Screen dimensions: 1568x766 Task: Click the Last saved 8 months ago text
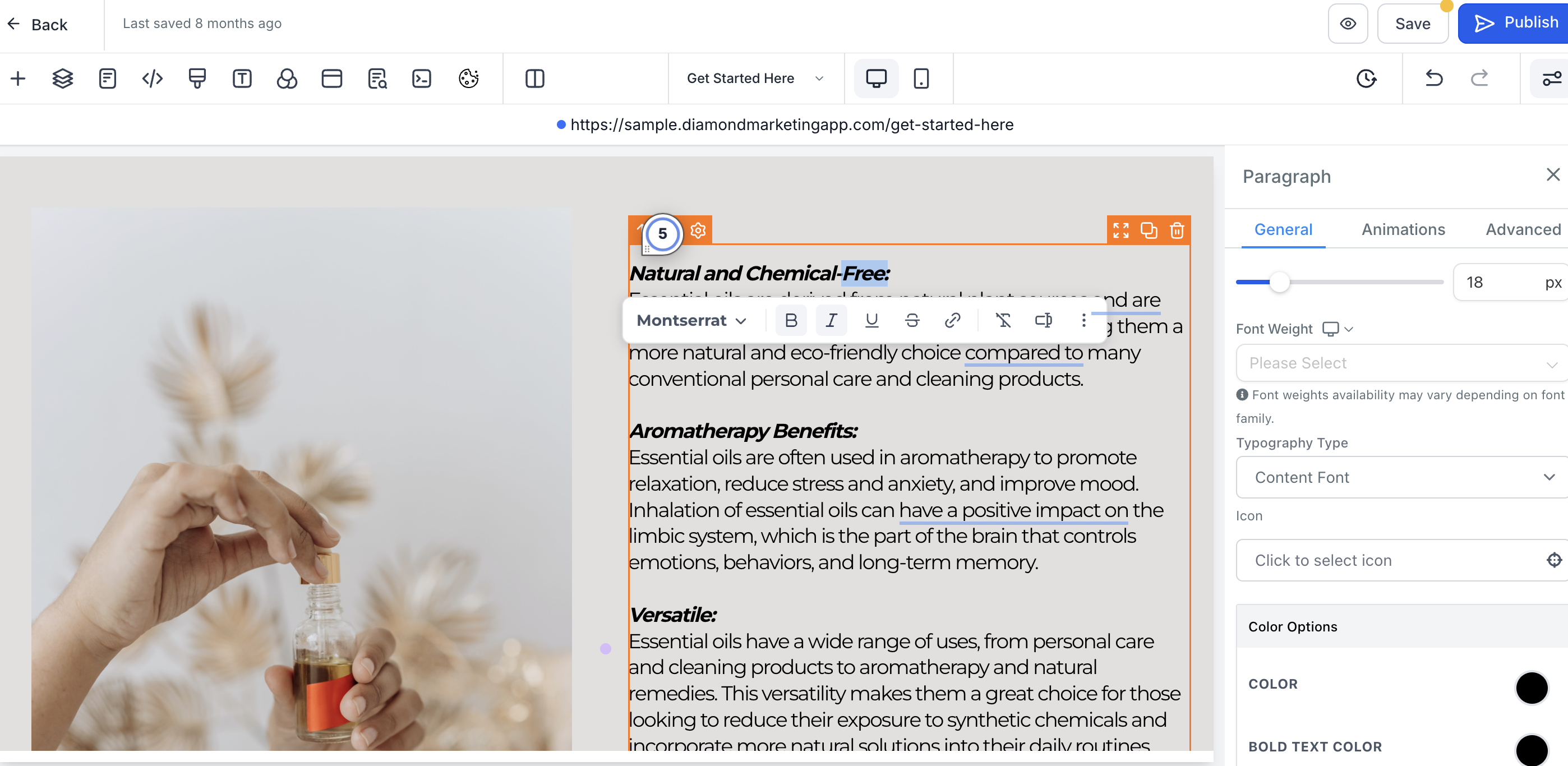tap(202, 23)
